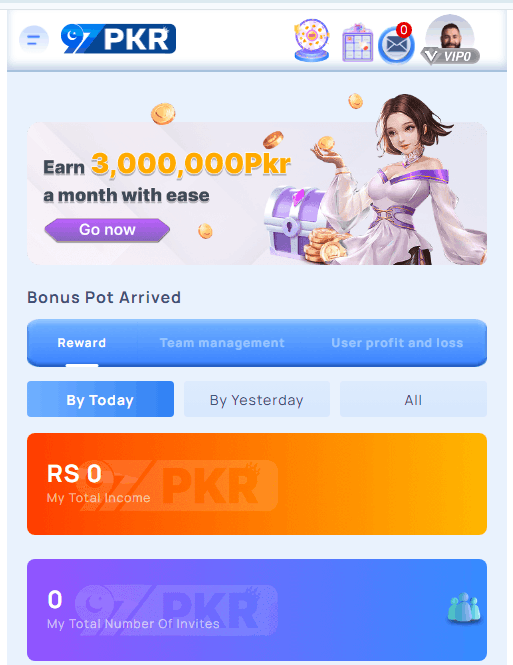513x665 pixels.
Task: Select the By Yesterday filter
Action: click(x=256, y=399)
